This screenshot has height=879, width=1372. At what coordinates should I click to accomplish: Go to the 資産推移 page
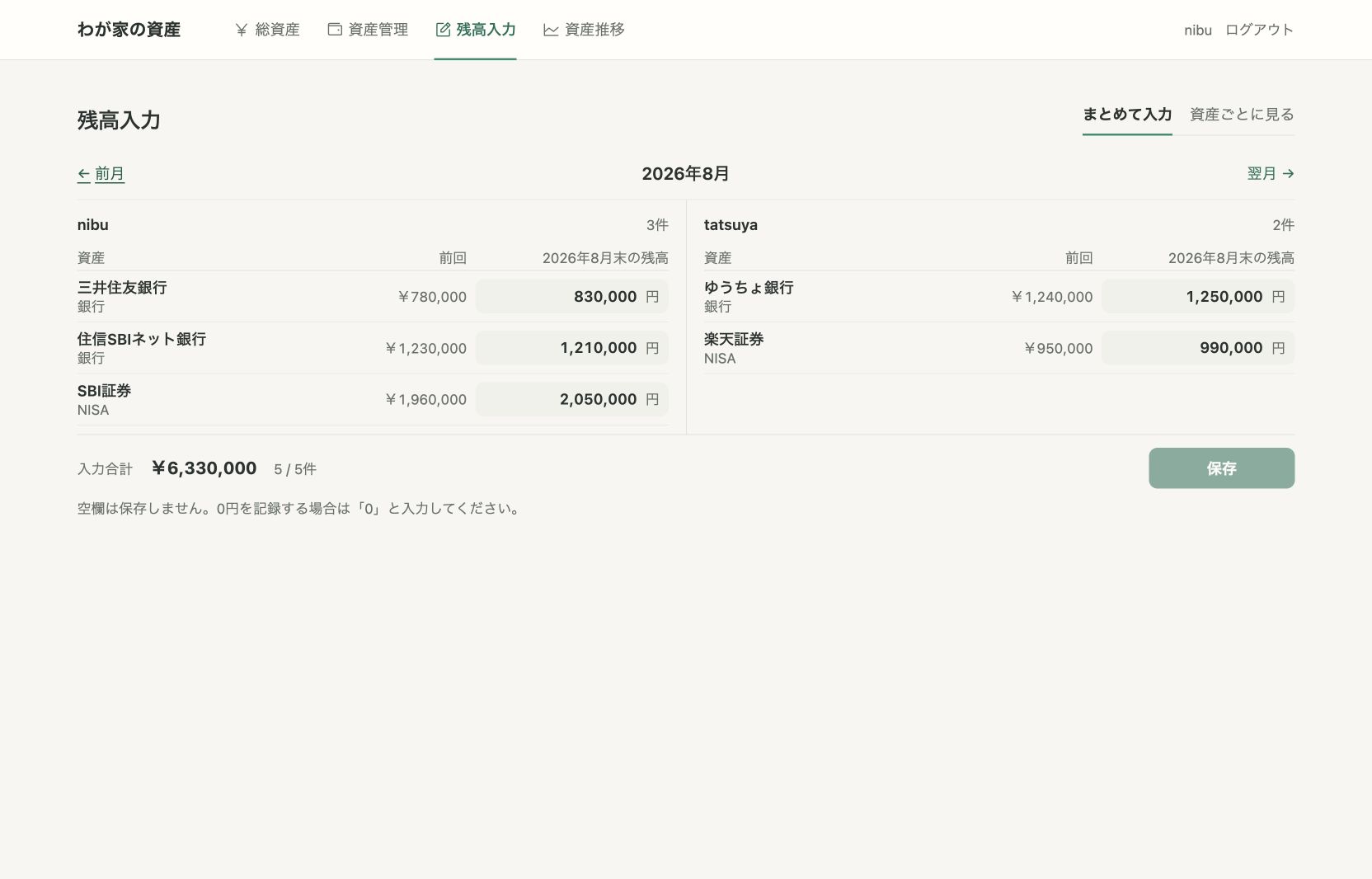tap(584, 30)
